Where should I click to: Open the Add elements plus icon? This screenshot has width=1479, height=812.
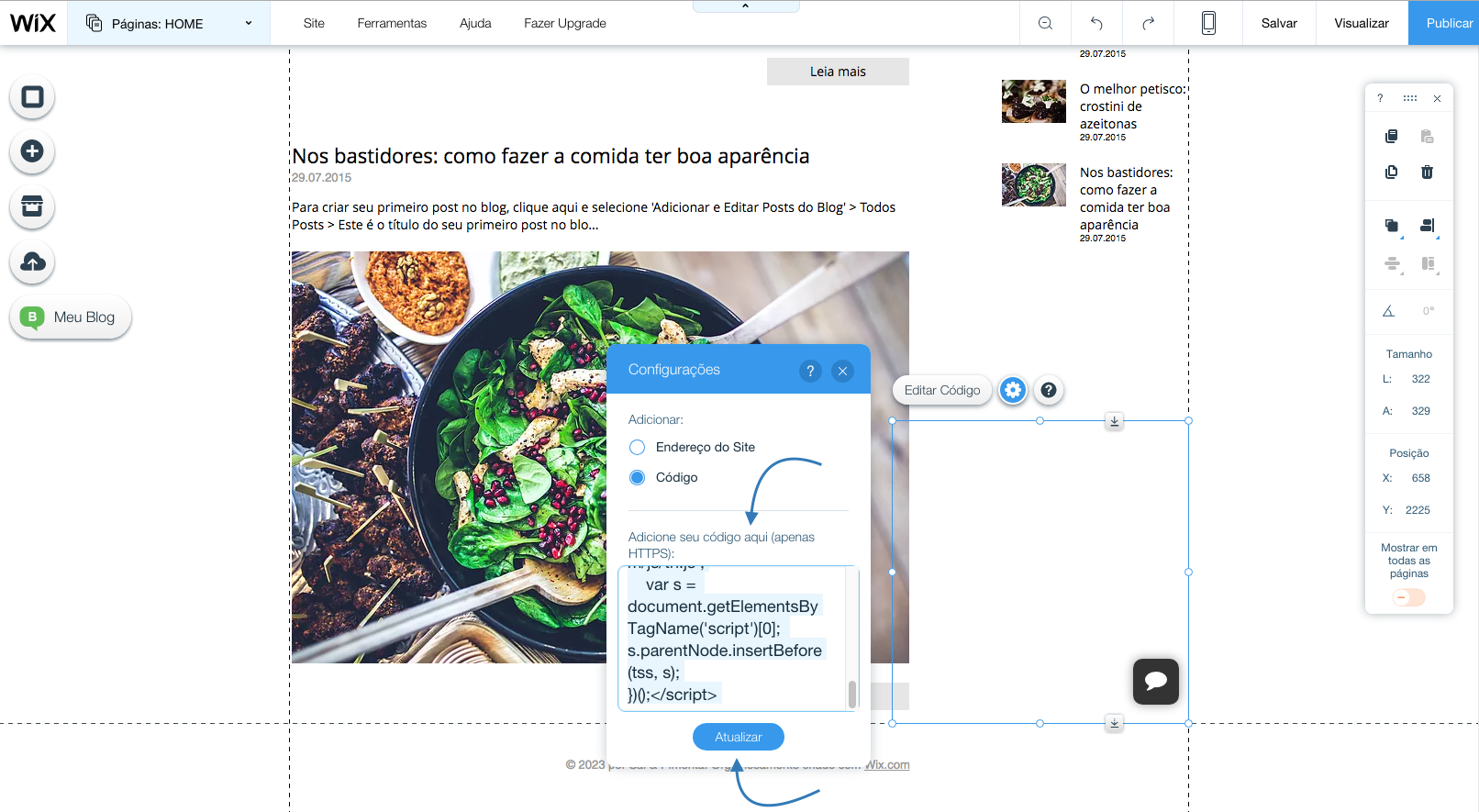(x=32, y=151)
